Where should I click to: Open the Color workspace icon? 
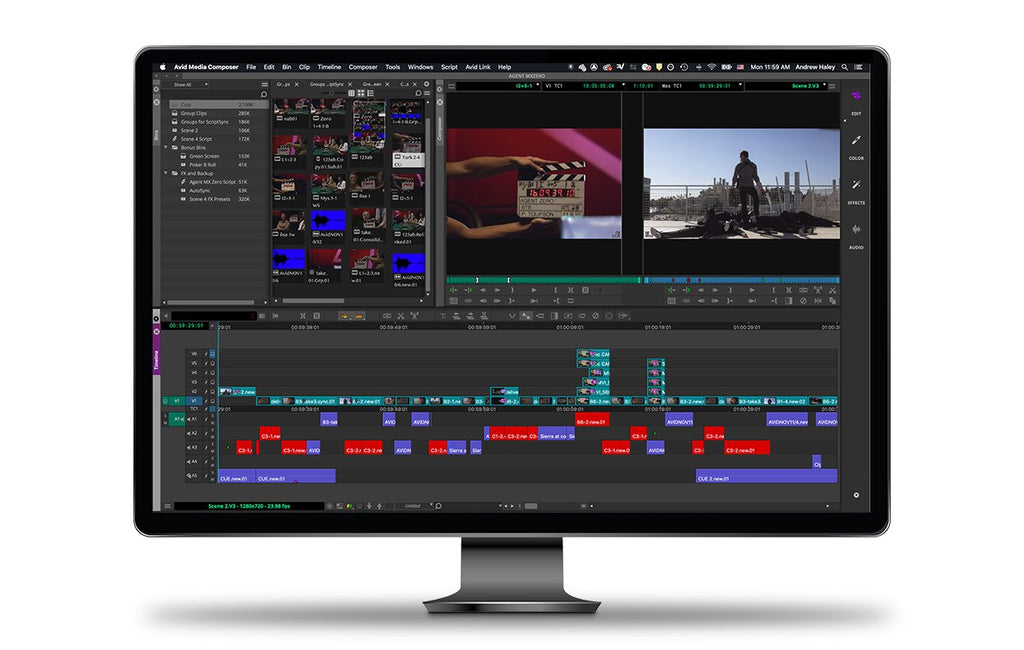click(856, 140)
